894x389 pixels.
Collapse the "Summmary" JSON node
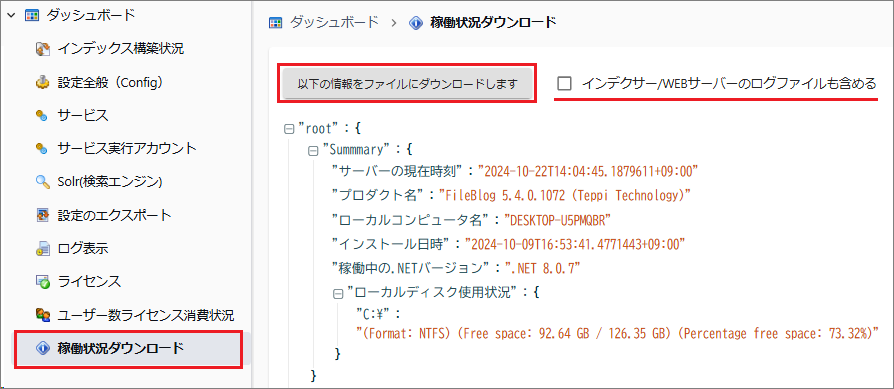(312, 151)
